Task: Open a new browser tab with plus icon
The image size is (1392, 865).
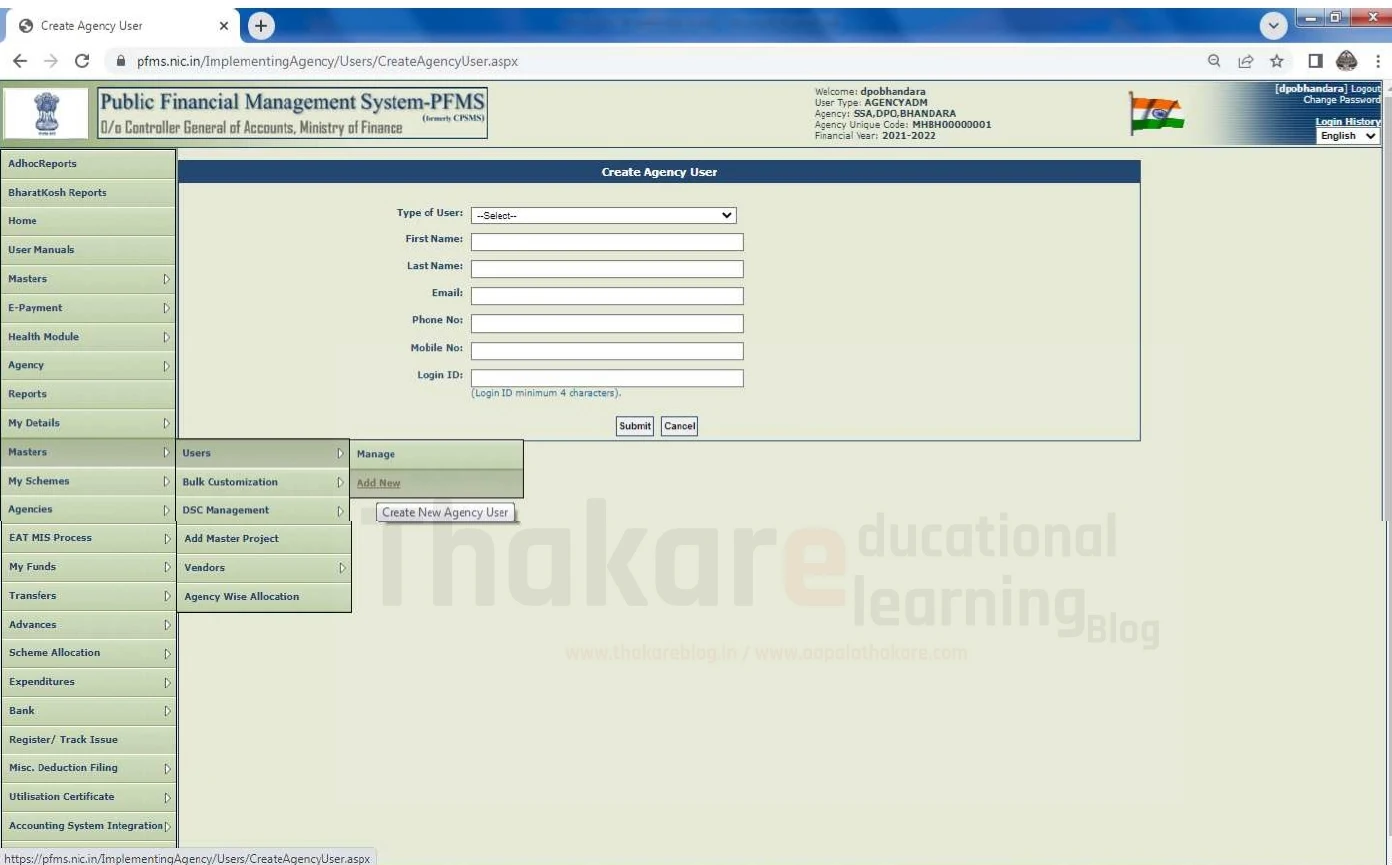Action: pos(262,25)
